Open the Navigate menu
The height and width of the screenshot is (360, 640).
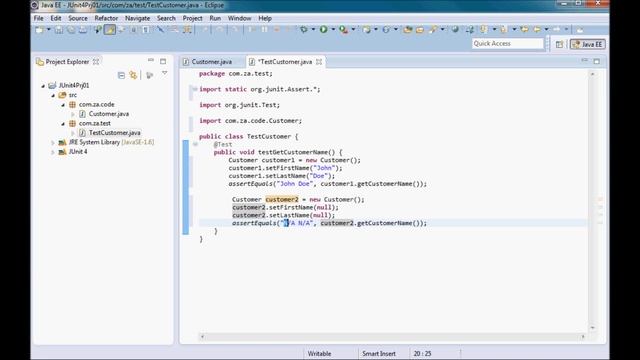(x=138, y=18)
